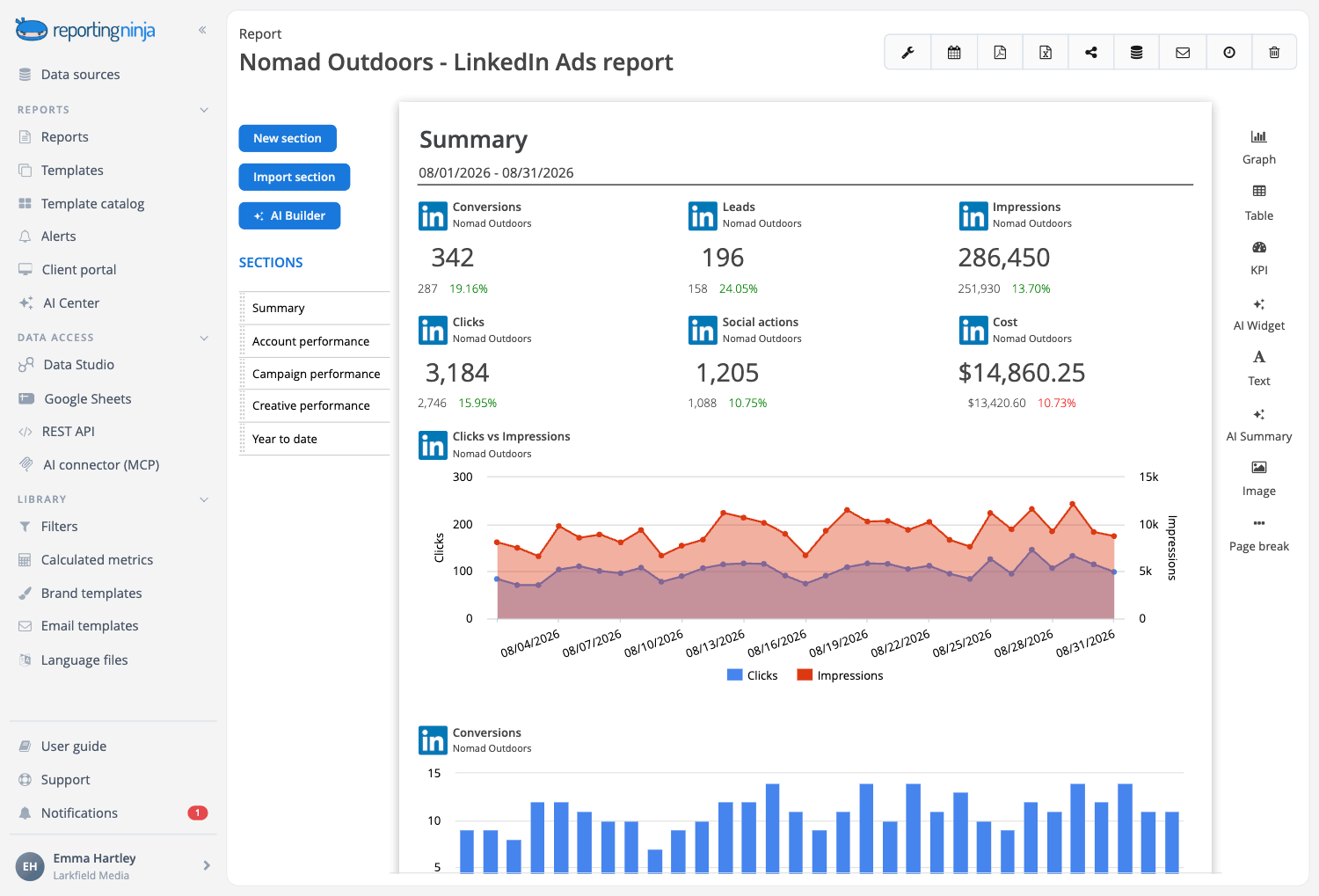Open report settings wrench icon
This screenshot has height=896, width=1319.
pyautogui.click(x=907, y=53)
